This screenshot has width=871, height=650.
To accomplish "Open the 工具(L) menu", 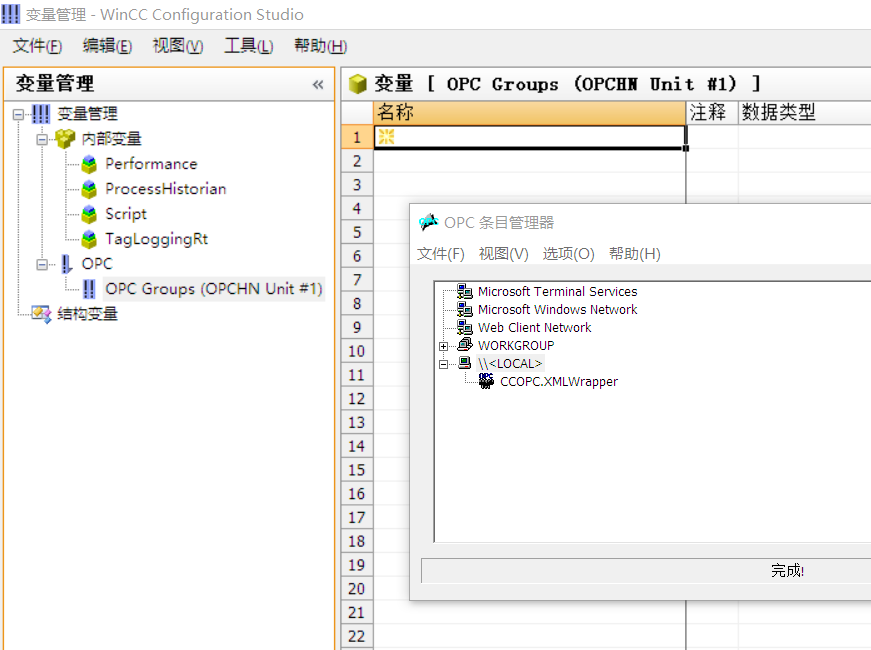I will 248,46.
